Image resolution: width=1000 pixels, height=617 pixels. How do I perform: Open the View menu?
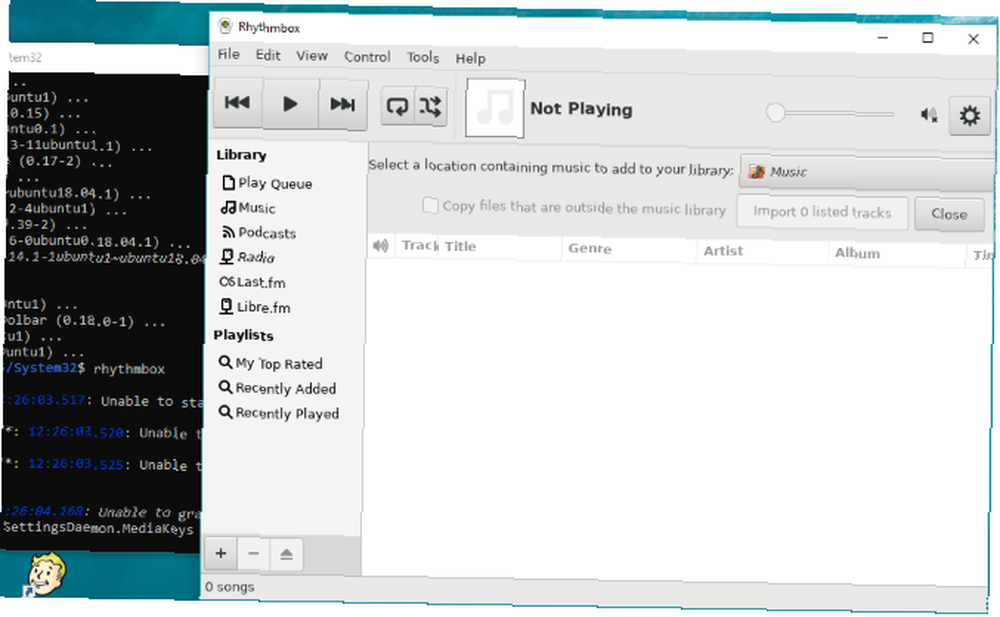(x=311, y=56)
